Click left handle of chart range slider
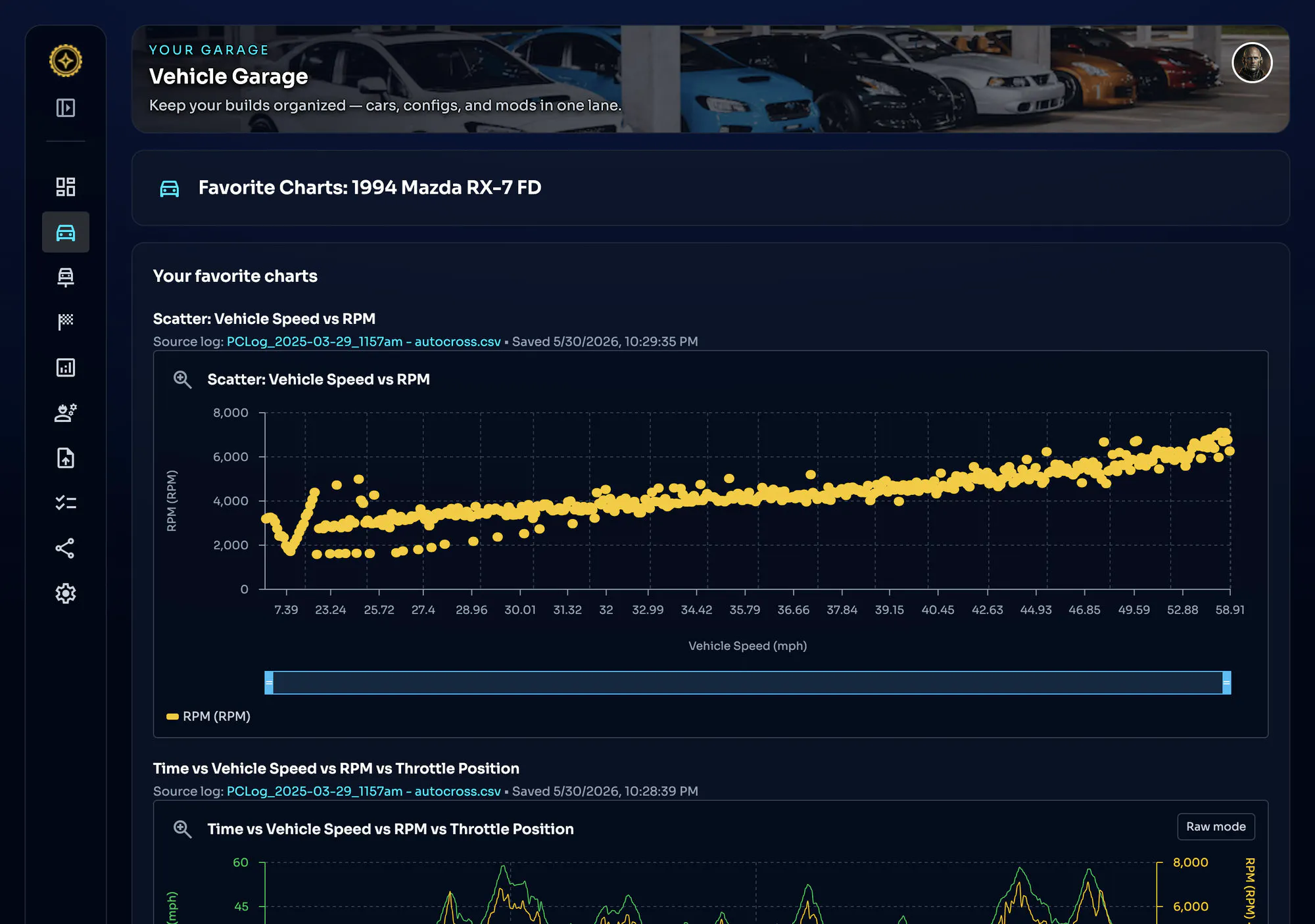The image size is (1315, 924). click(x=269, y=683)
